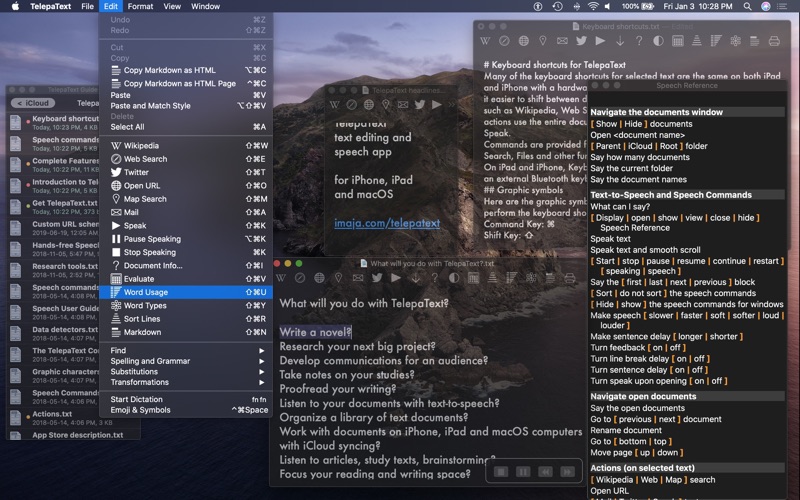Choose Start Dictation menu item
Viewport: 800px width, 500px height.
[186, 399]
